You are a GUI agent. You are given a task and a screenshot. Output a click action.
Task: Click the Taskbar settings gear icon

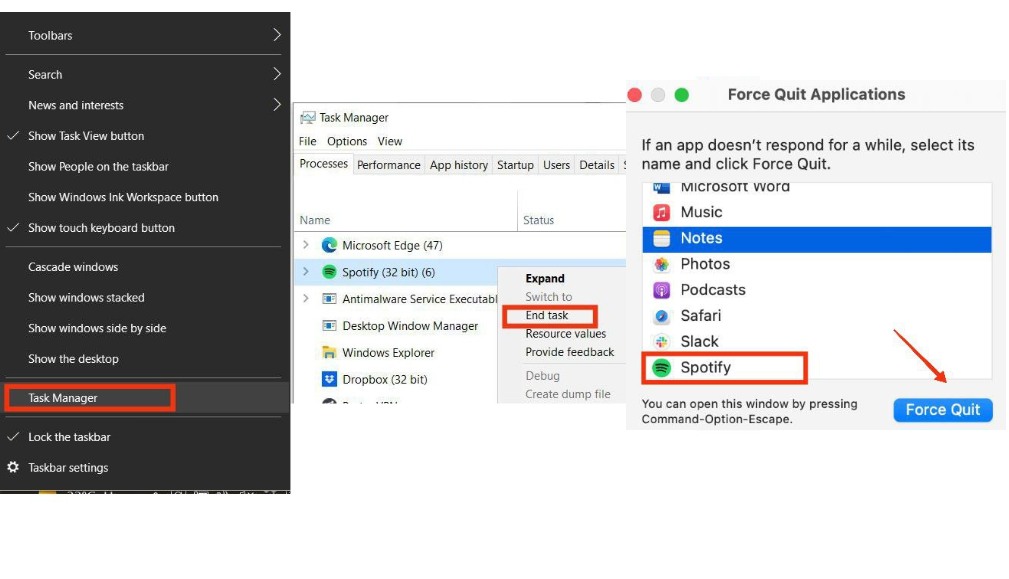pyautogui.click(x=13, y=467)
